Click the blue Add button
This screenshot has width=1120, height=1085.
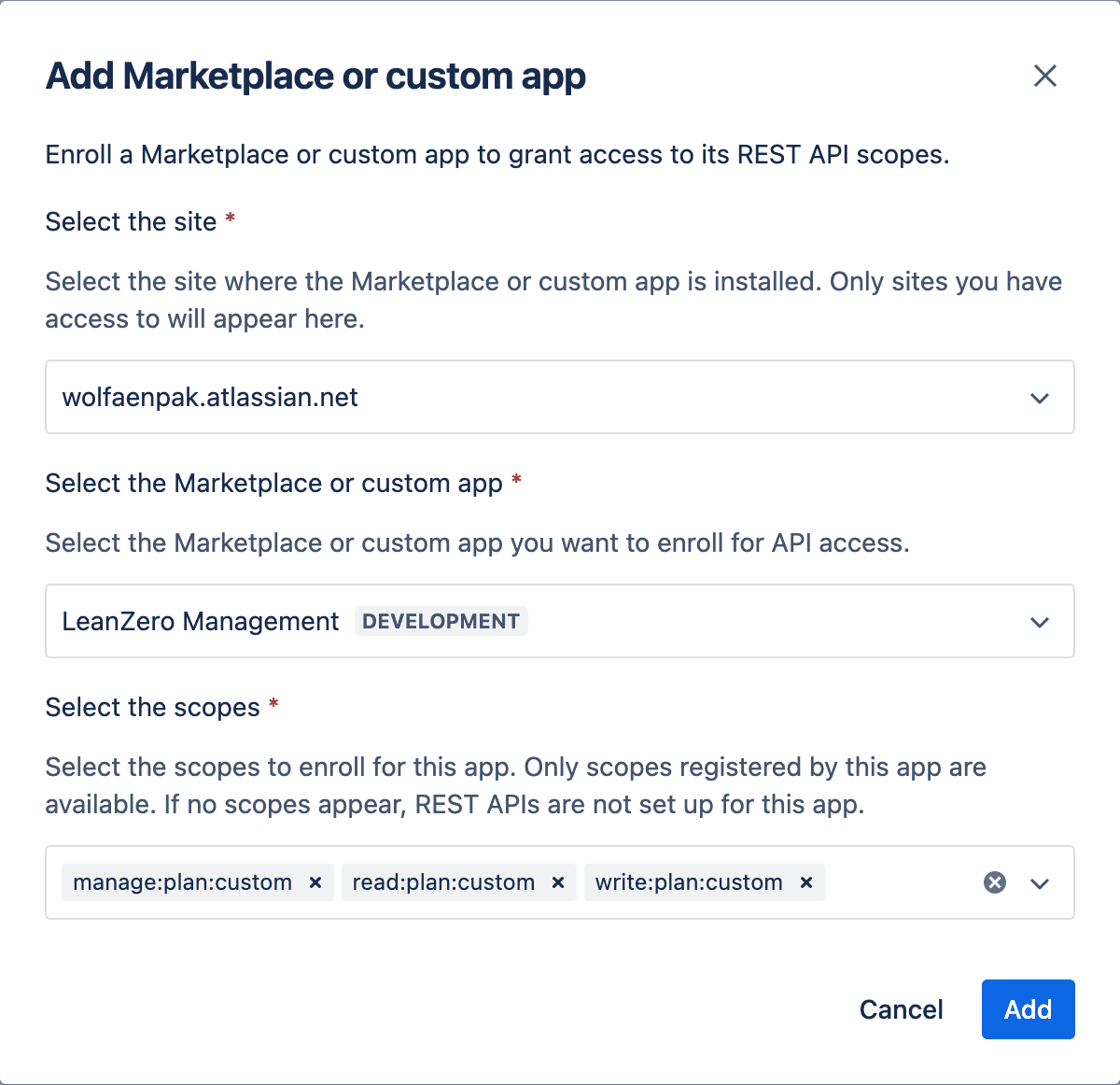coord(1028,1009)
